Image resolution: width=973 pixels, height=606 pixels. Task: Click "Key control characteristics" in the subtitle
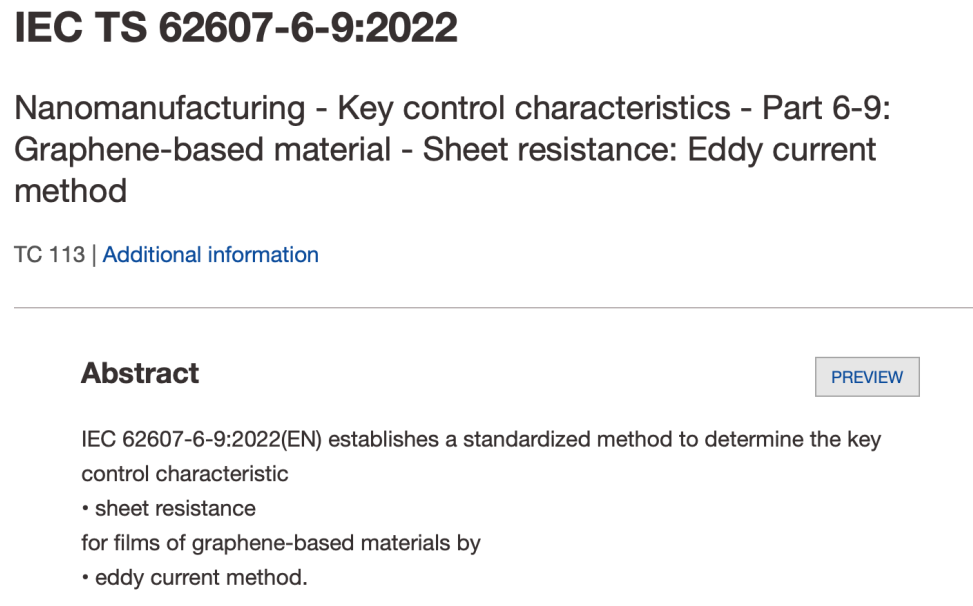pos(533,108)
